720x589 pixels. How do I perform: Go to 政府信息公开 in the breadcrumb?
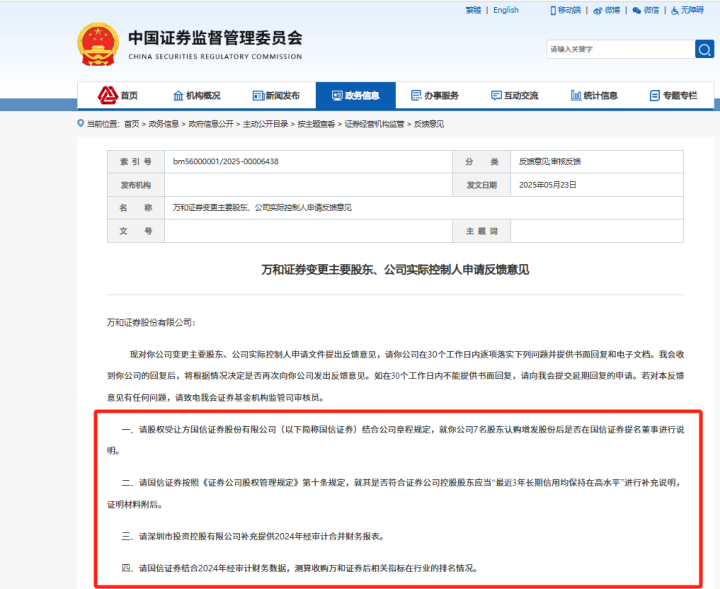211,124
